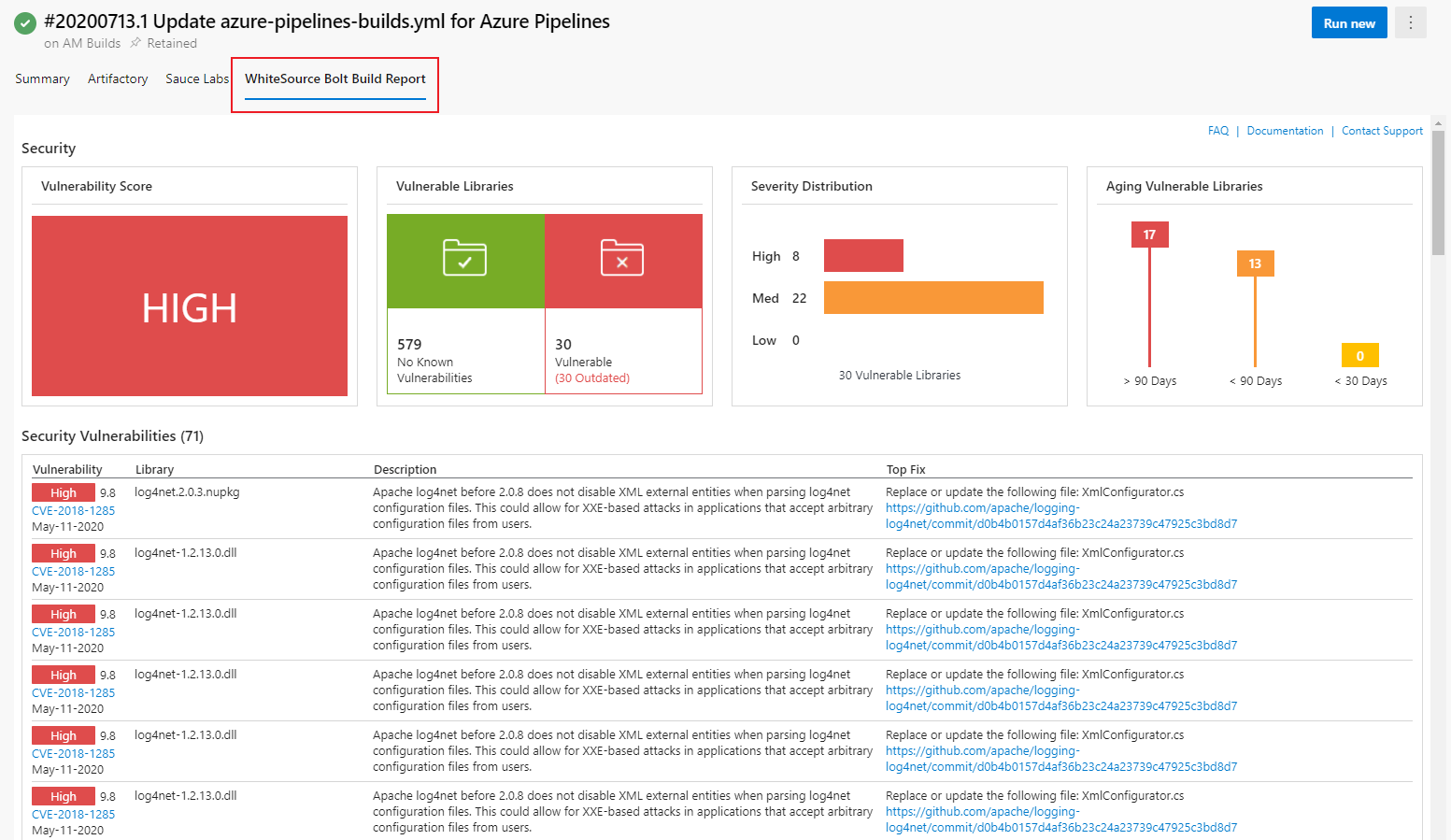Click the < 30 Days label

[x=1360, y=380]
